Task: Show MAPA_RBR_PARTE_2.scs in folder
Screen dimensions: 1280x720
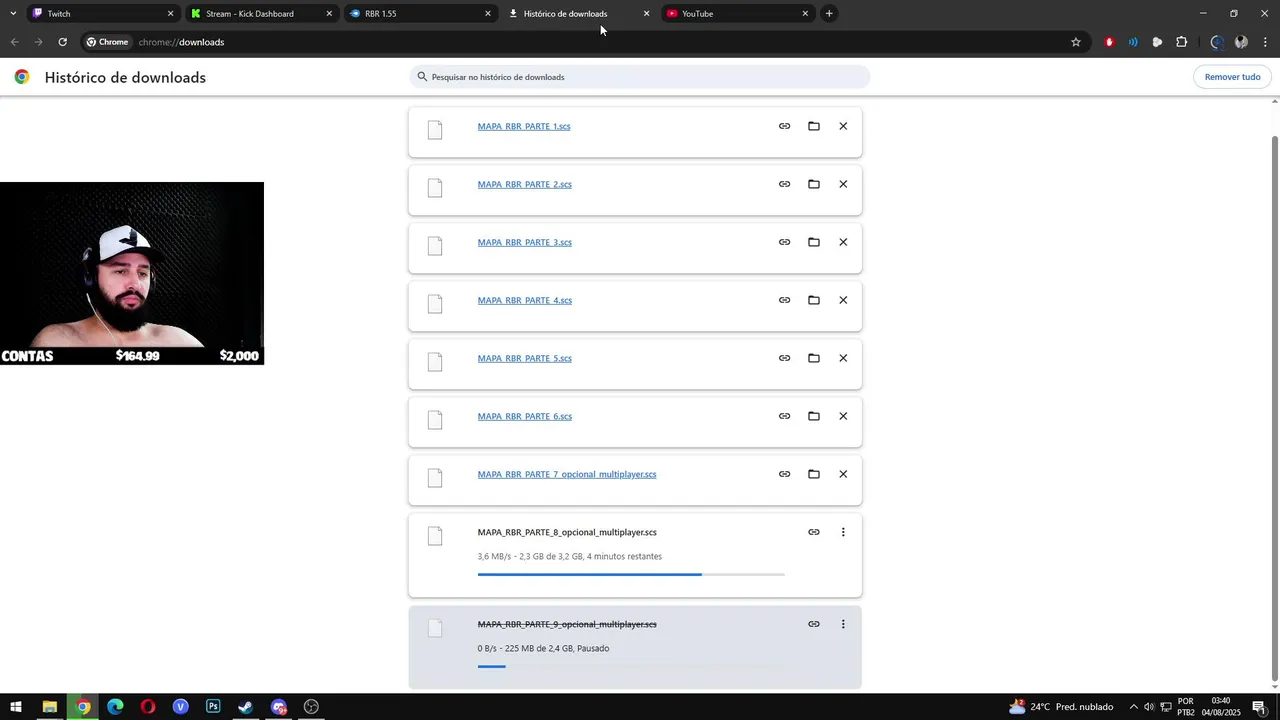Action: pos(814,184)
